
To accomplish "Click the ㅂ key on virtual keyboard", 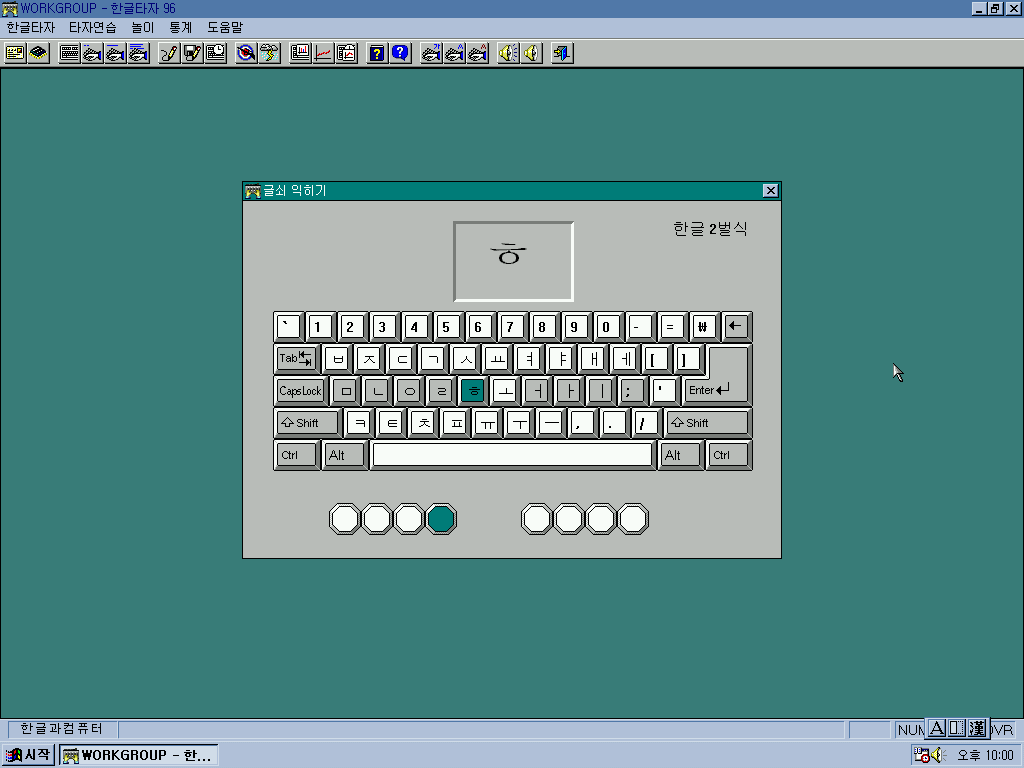I will (337, 359).
